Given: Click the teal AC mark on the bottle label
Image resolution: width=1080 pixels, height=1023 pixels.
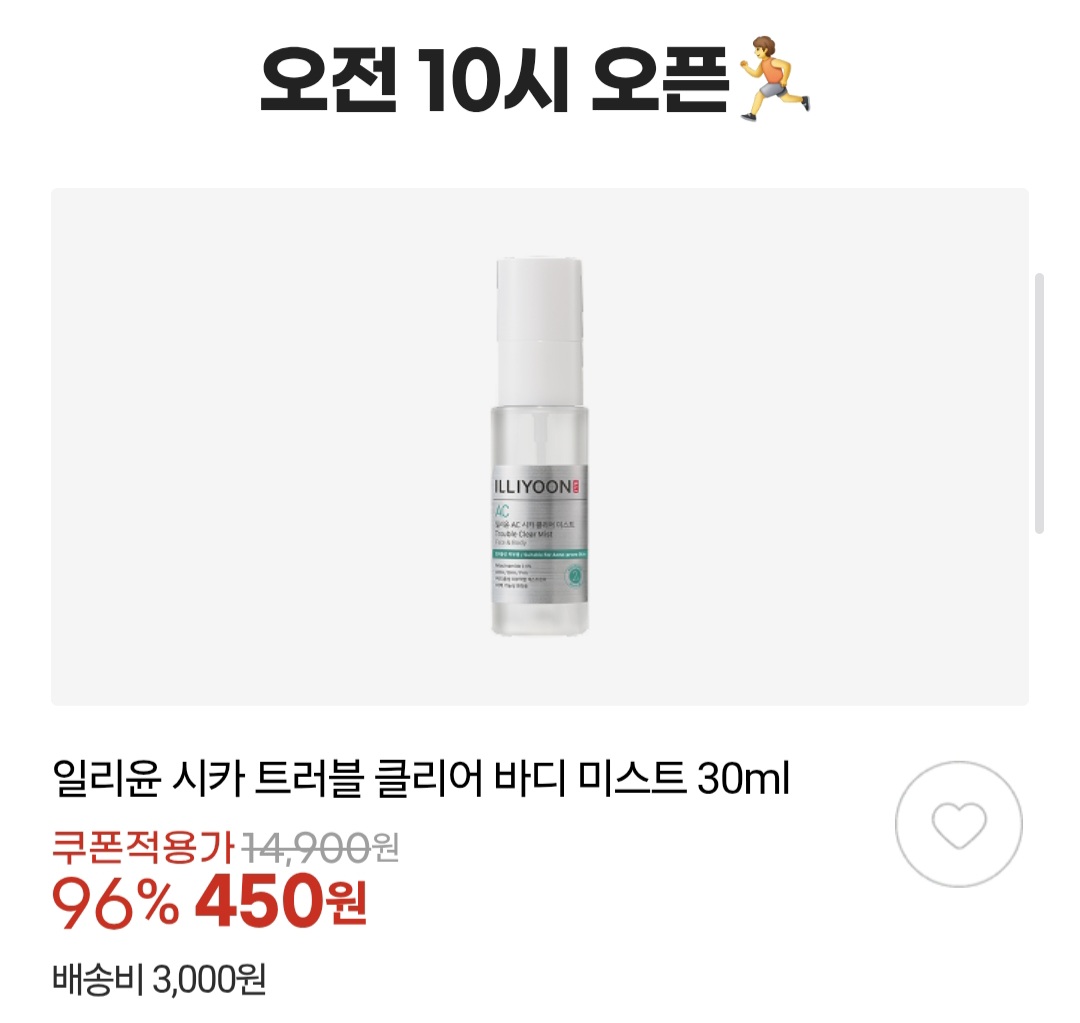Looking at the screenshot, I should click(x=501, y=511).
